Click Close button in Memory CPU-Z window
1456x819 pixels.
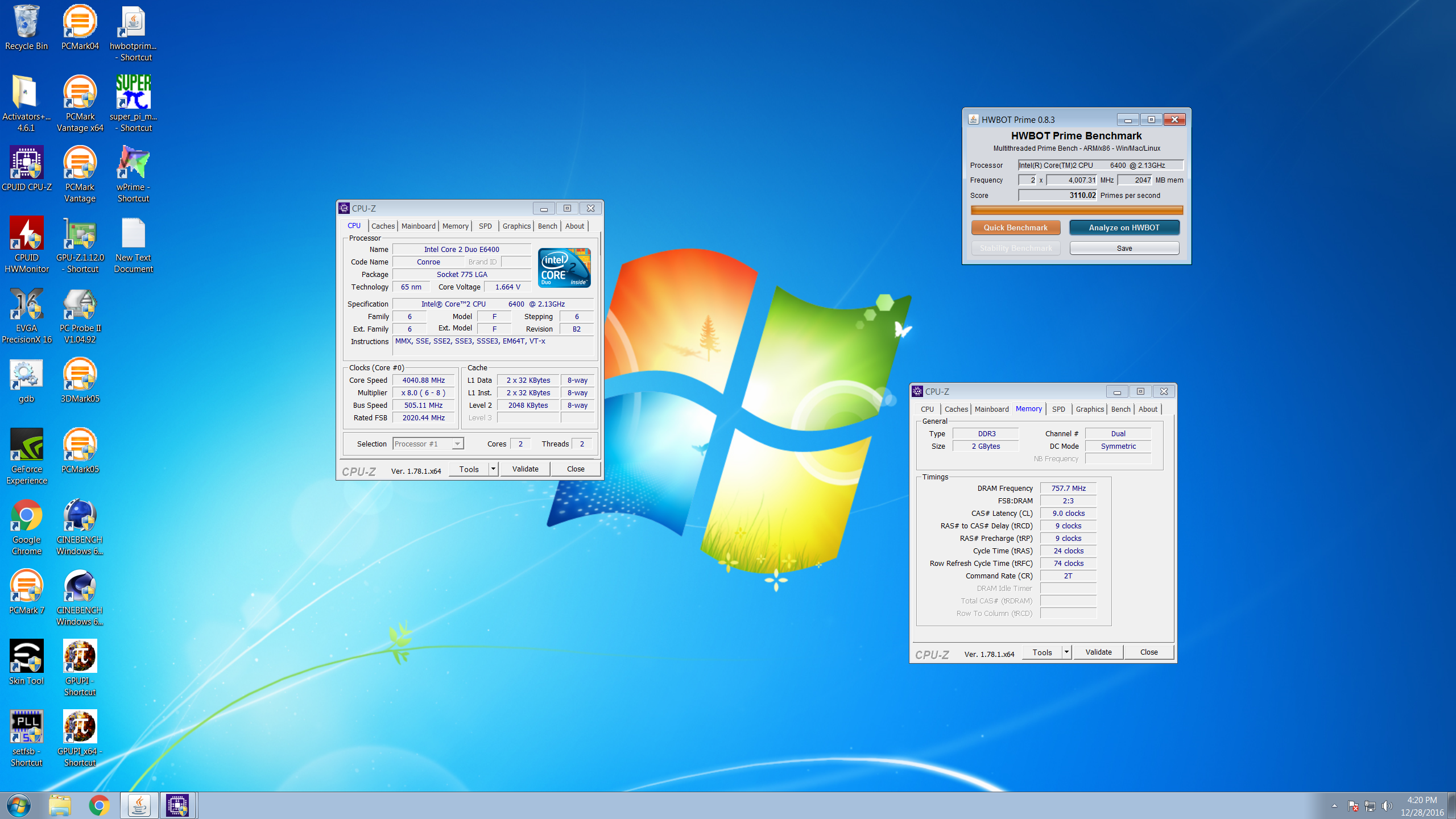(1149, 652)
